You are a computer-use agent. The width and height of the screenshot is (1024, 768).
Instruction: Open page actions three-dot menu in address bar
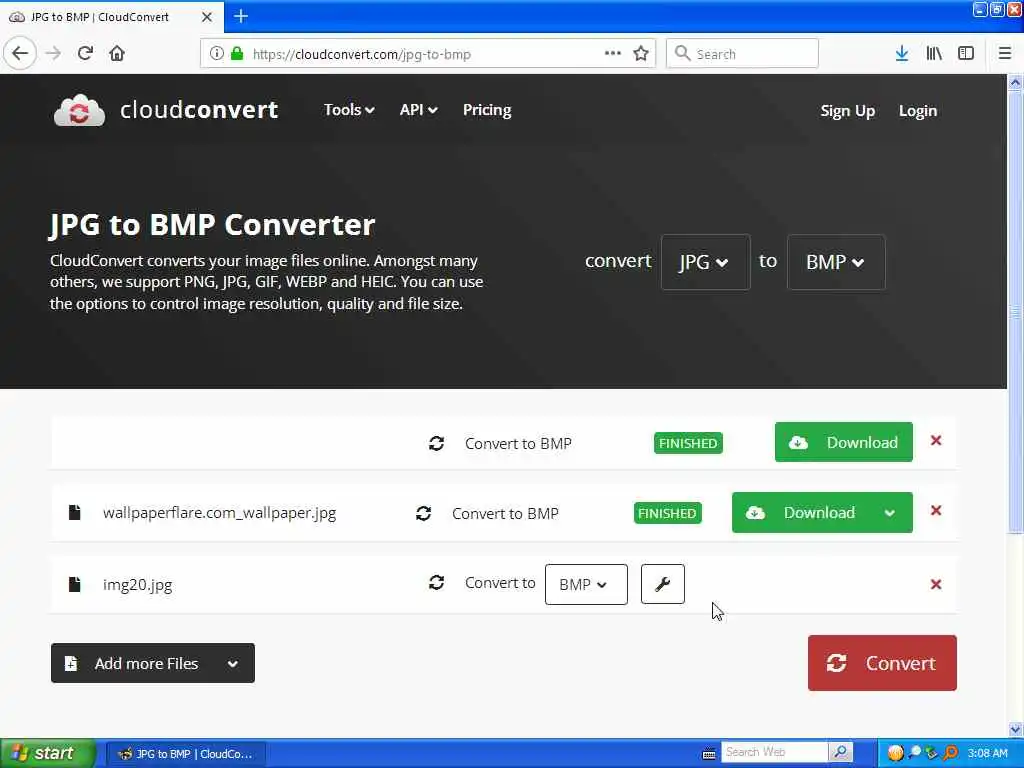coord(613,54)
